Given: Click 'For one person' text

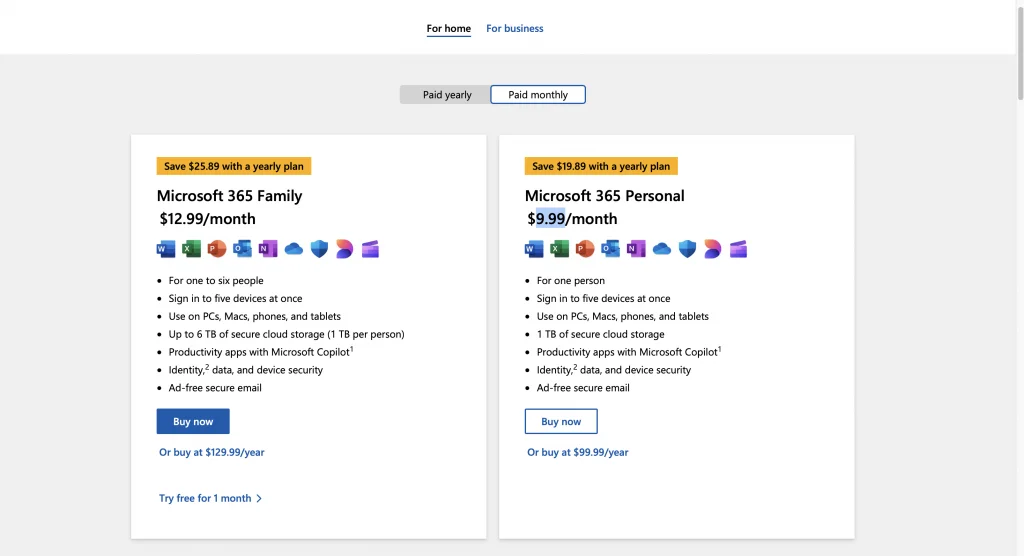Looking at the screenshot, I should click(x=571, y=280).
